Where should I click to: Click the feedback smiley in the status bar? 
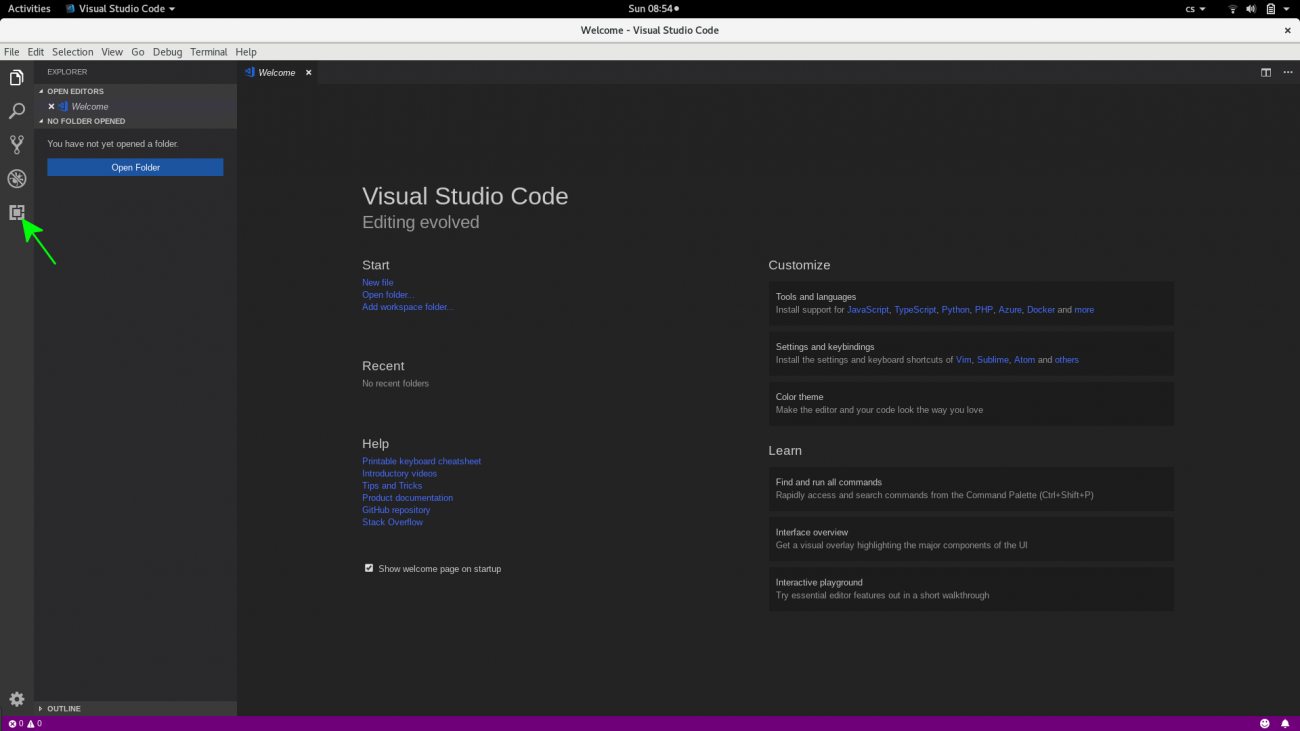click(1265, 723)
